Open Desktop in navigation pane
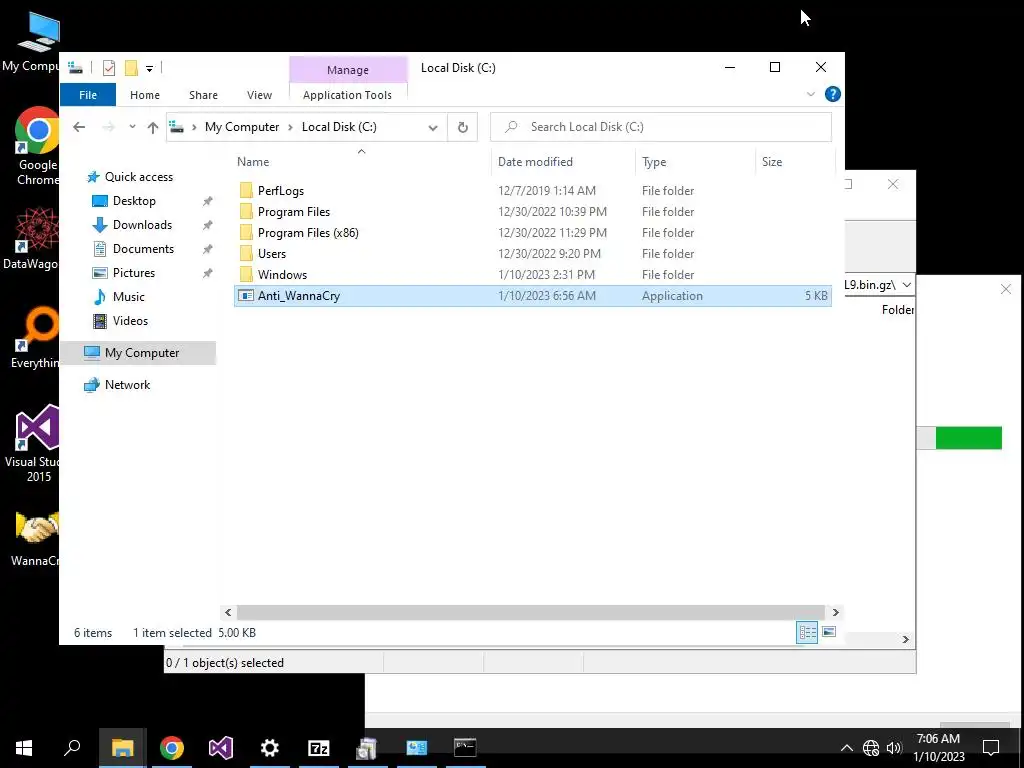This screenshot has height=768, width=1024. pyautogui.click(x=134, y=201)
